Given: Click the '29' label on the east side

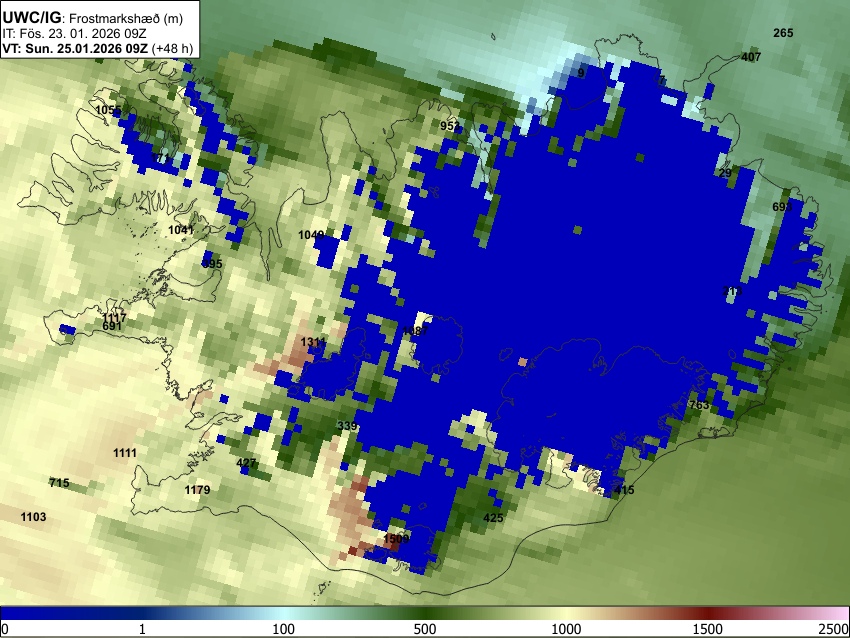Looking at the screenshot, I should (x=725, y=173).
